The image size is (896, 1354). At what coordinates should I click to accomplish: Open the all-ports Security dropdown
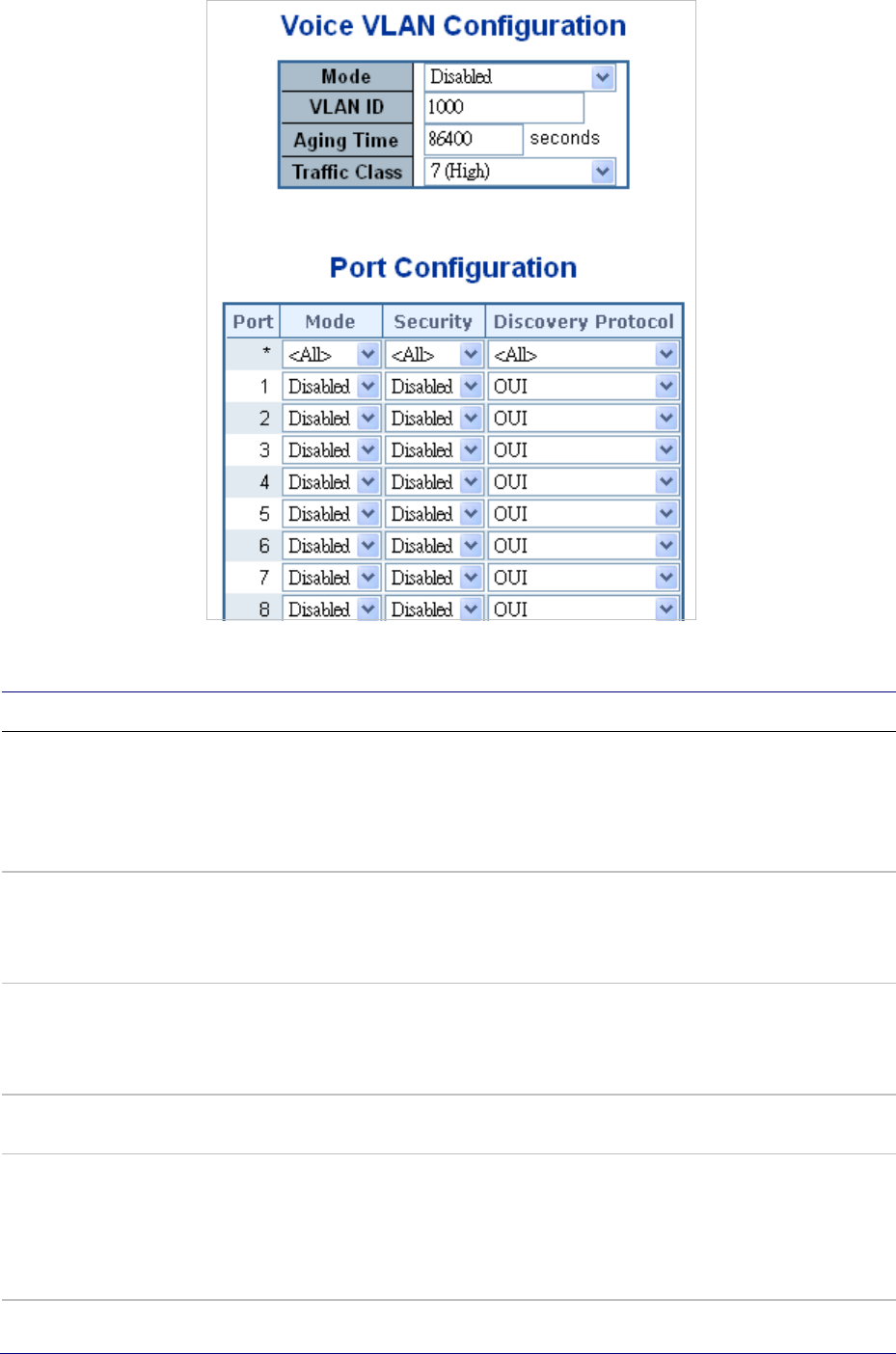(435, 355)
